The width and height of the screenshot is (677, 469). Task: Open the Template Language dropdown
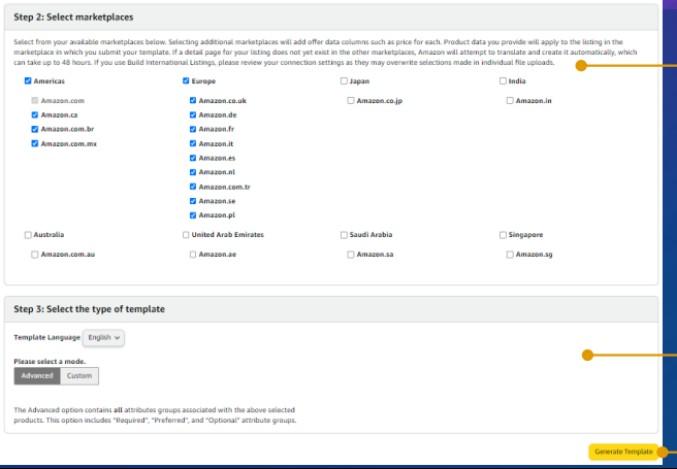[x=104, y=338]
